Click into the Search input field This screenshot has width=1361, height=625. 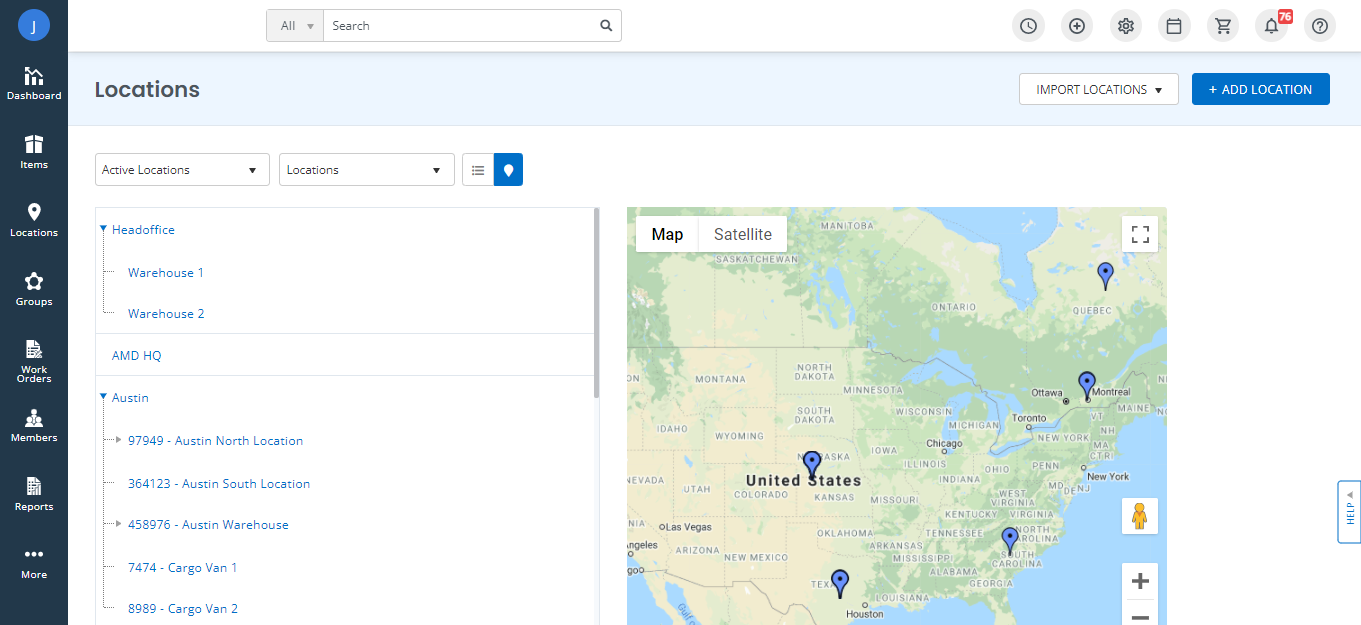coord(460,26)
